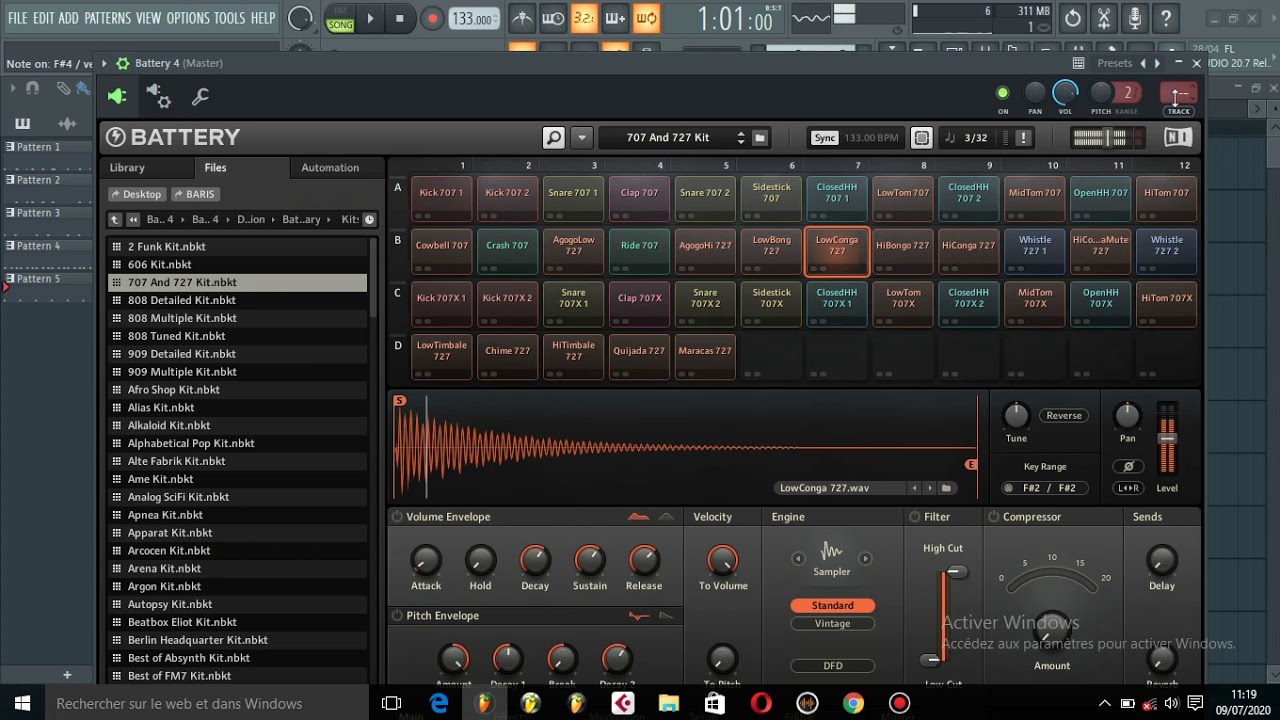This screenshot has width=1280, height=720.
Task: Toggle the loop recording icon
Action: pos(646,18)
